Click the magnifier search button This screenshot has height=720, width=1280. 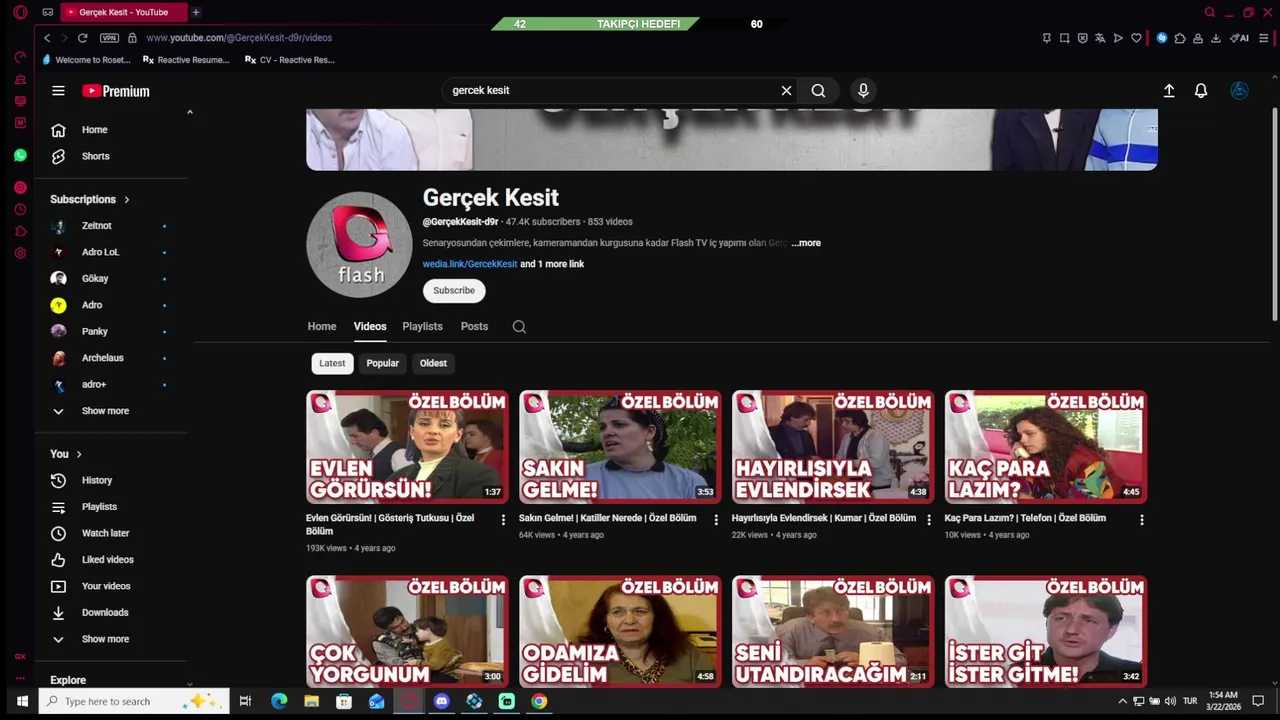coord(818,91)
